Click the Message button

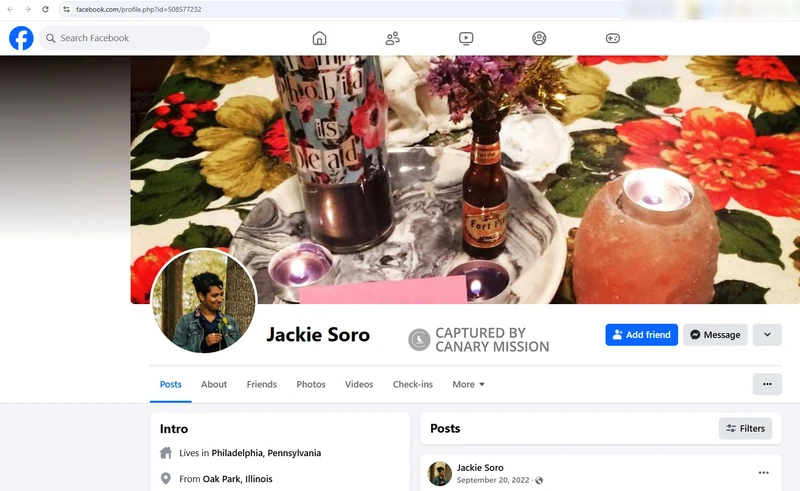[715, 335]
